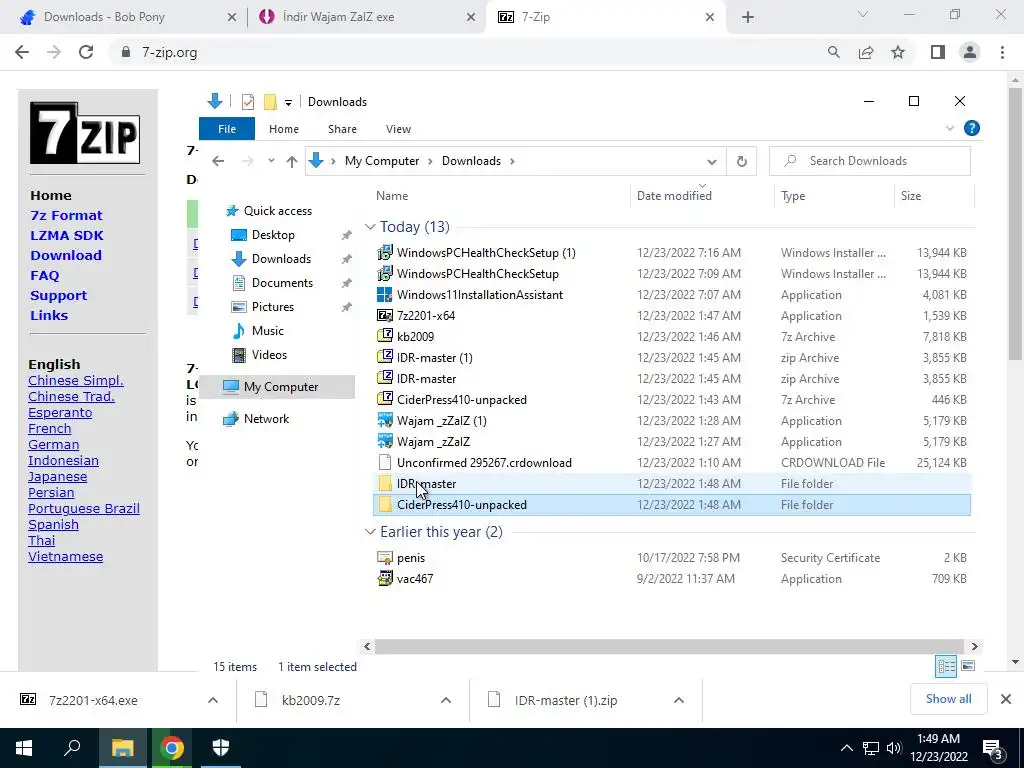
Task: Switch the 7-Zip site language to Vietnamese
Action: click(x=65, y=556)
